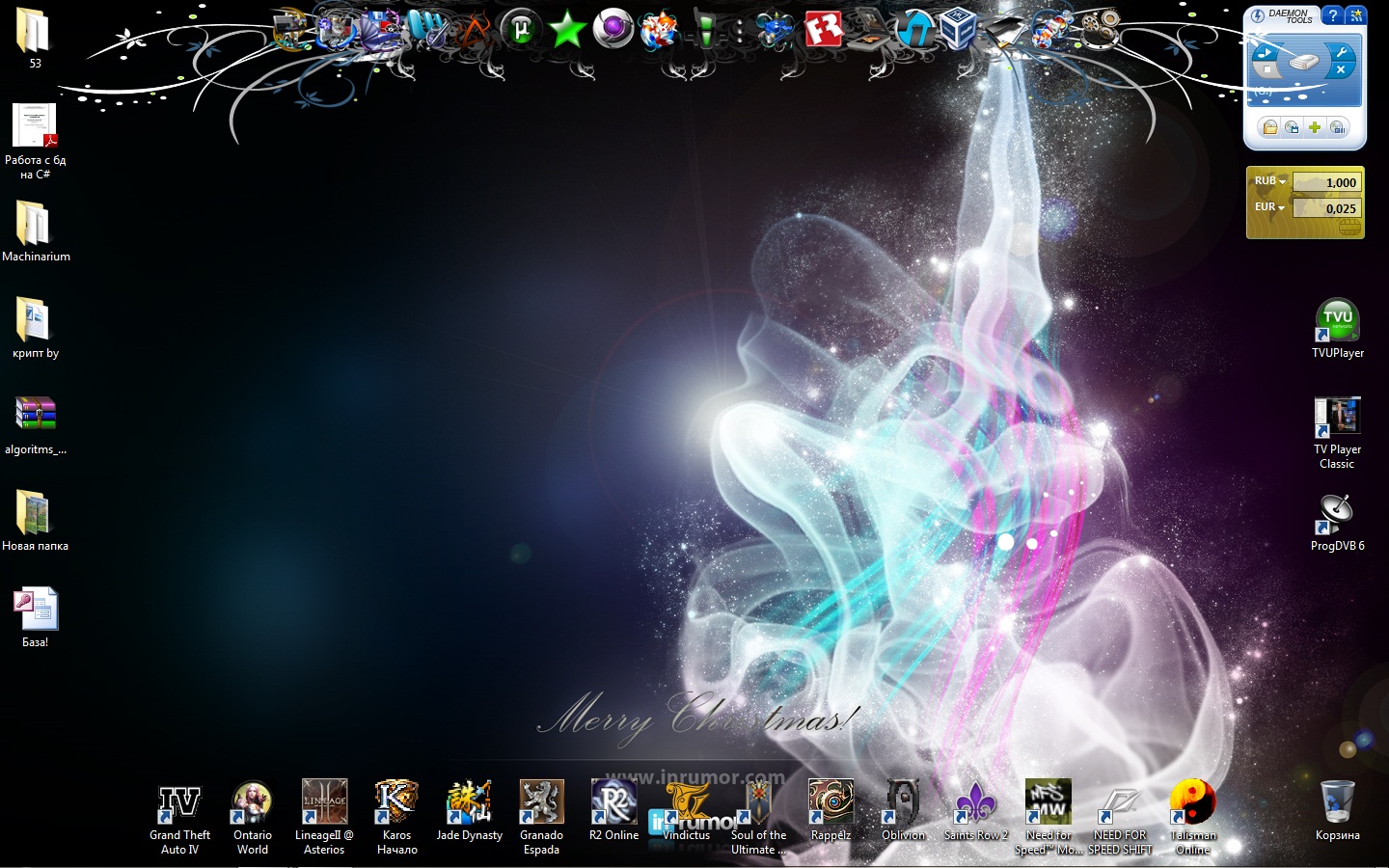Launch Fraps from the dock

point(824,30)
